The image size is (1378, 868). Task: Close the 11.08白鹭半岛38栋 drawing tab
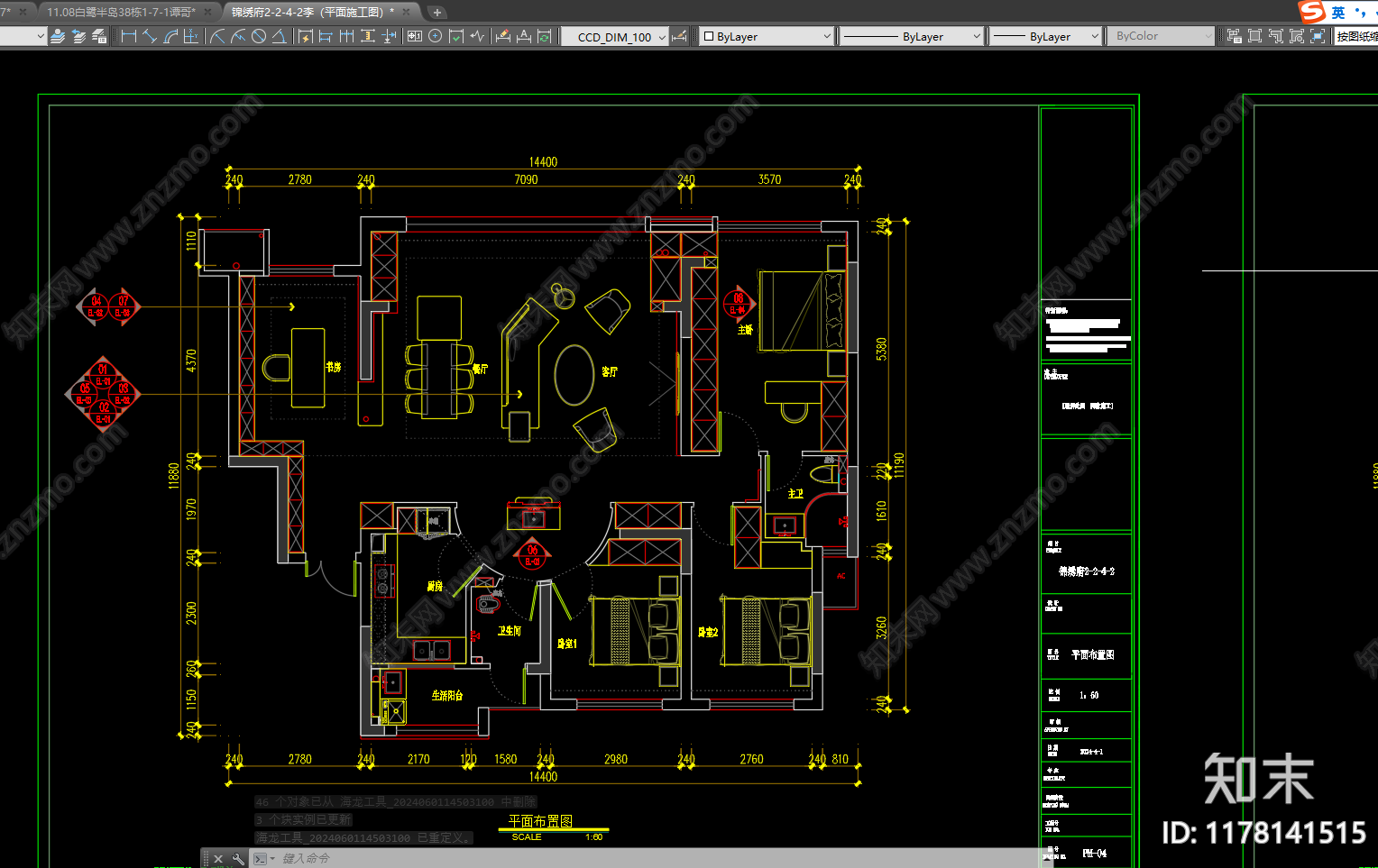coord(208,12)
